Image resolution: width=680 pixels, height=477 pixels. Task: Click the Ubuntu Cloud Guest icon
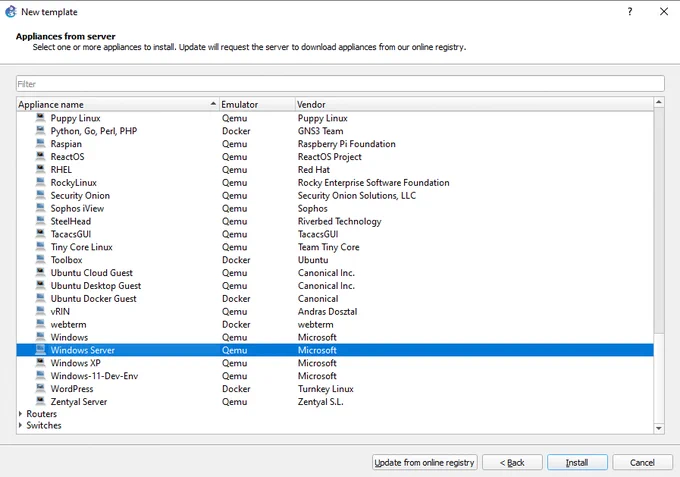tap(40, 272)
